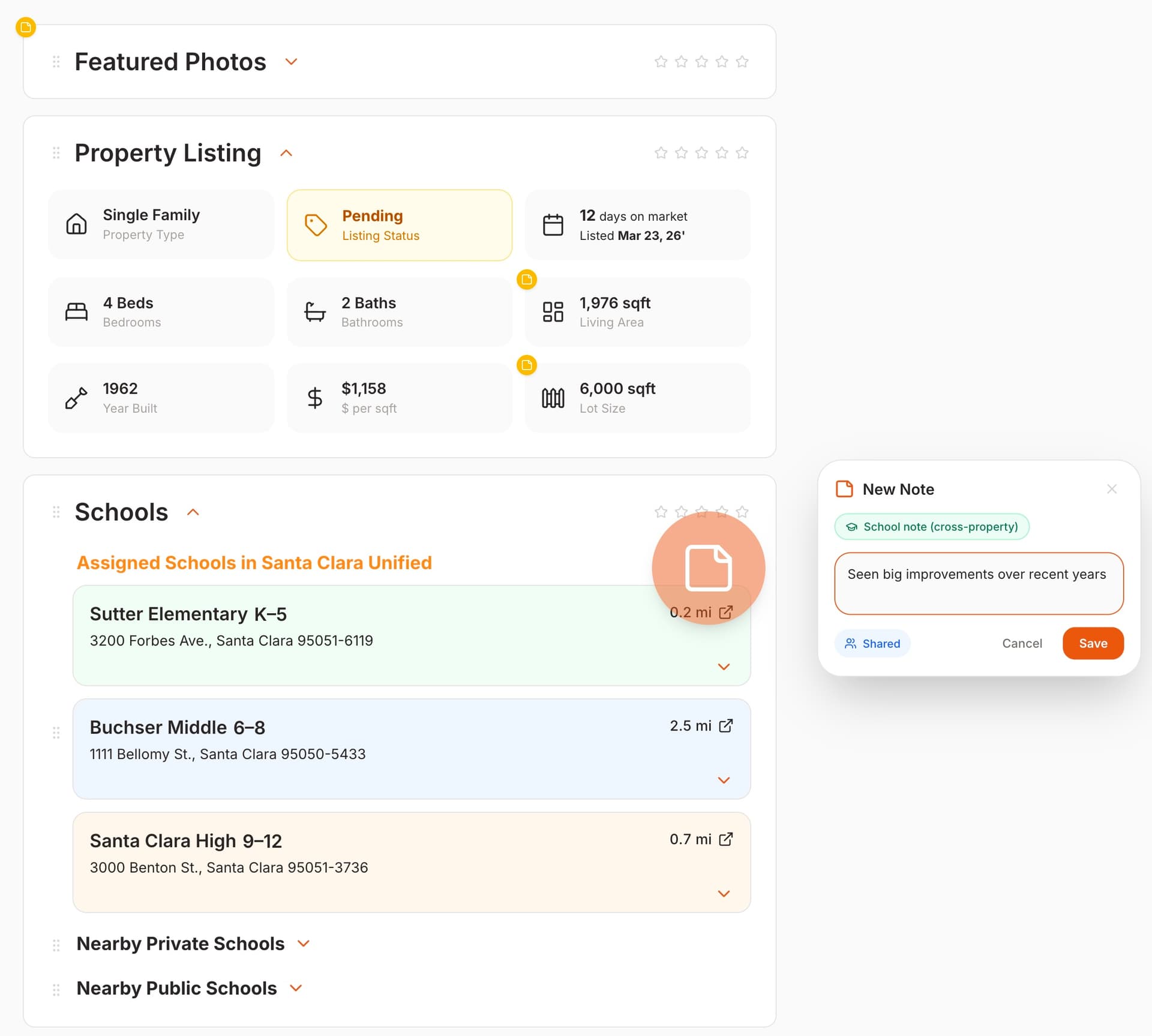Click the large note icon over Sutter Elementary
This screenshot has height=1036, width=1152.
click(708, 567)
